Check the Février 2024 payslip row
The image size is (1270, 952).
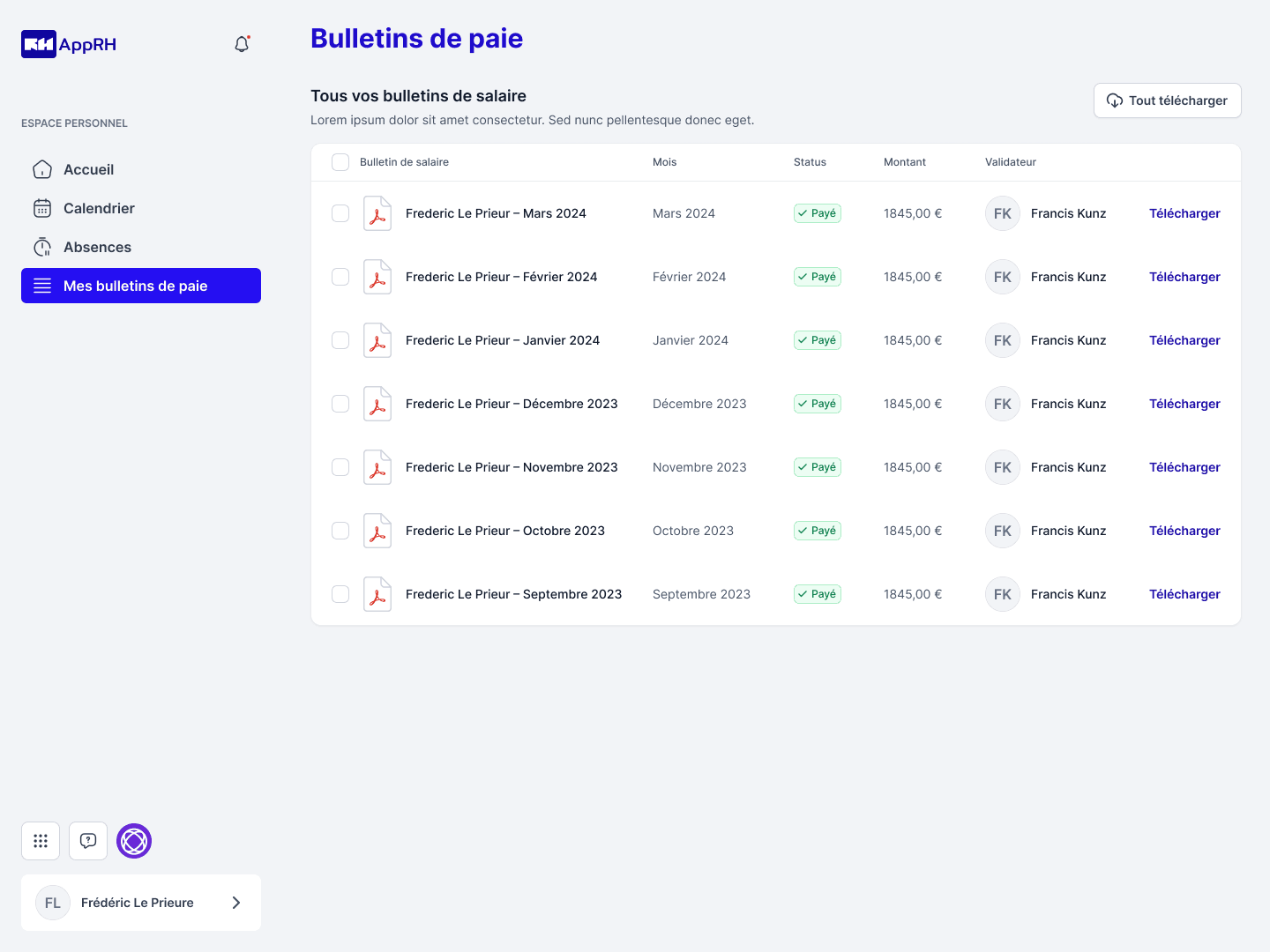tap(340, 277)
